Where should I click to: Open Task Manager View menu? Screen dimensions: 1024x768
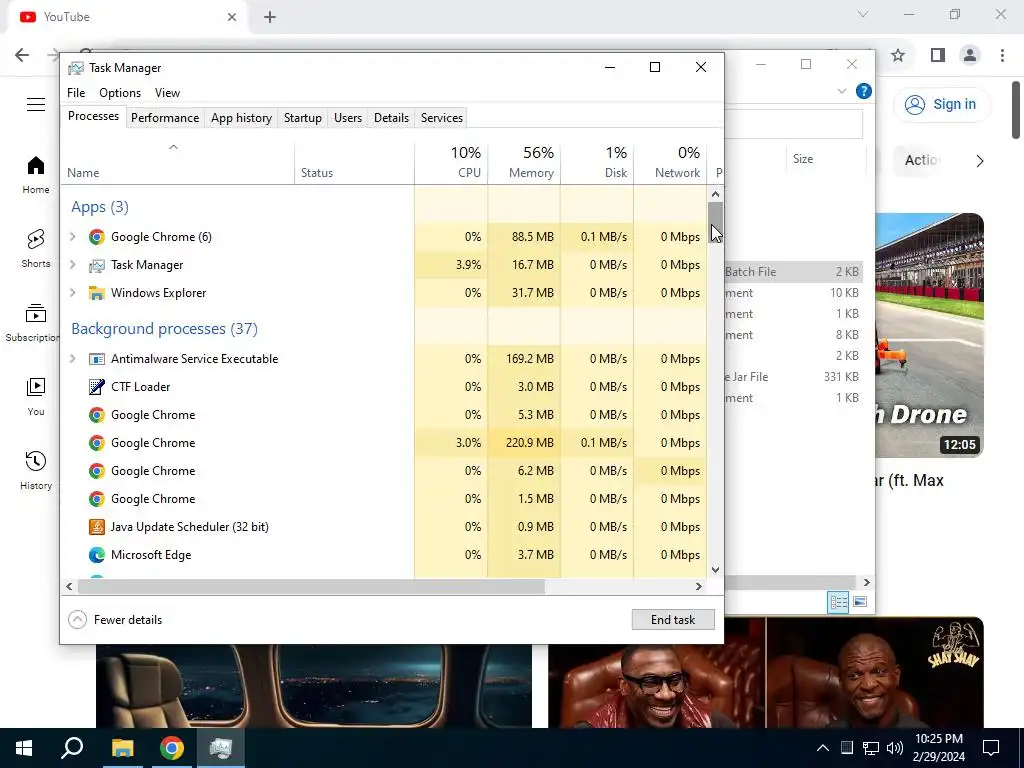tap(167, 93)
